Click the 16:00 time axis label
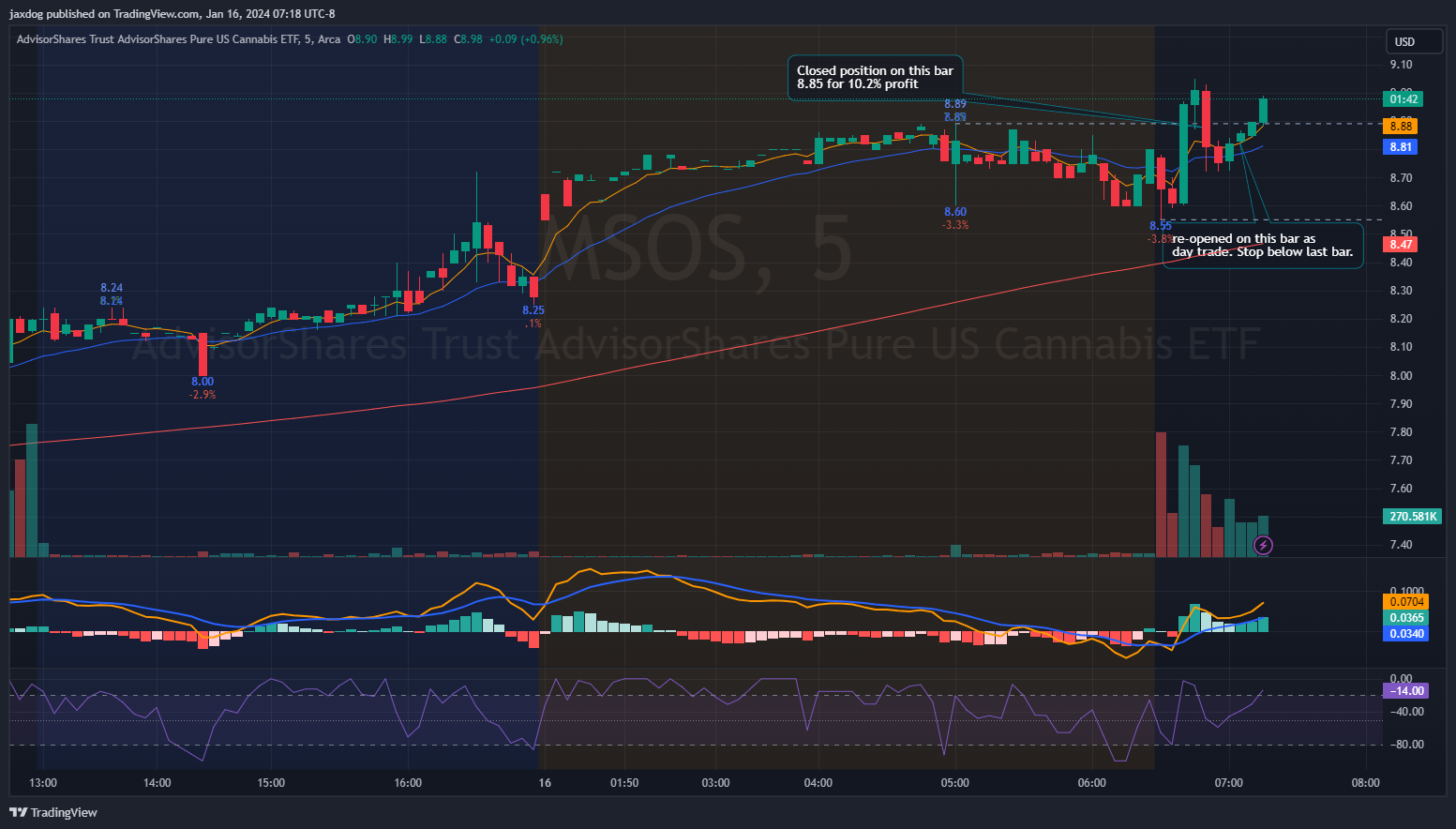The width and height of the screenshot is (1456, 829). click(x=408, y=783)
